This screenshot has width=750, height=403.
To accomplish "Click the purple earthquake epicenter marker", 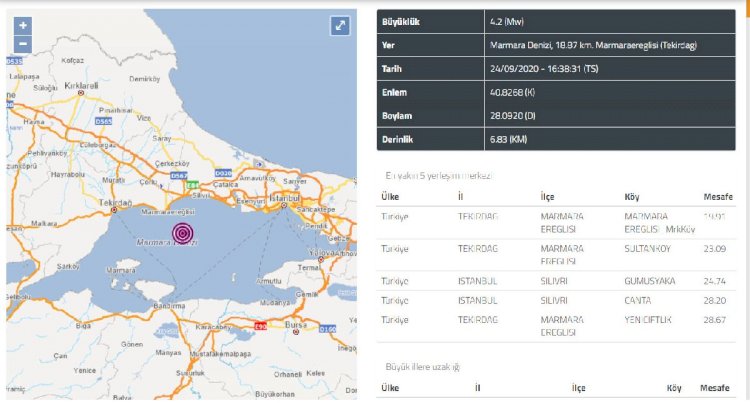I will click(x=183, y=233).
